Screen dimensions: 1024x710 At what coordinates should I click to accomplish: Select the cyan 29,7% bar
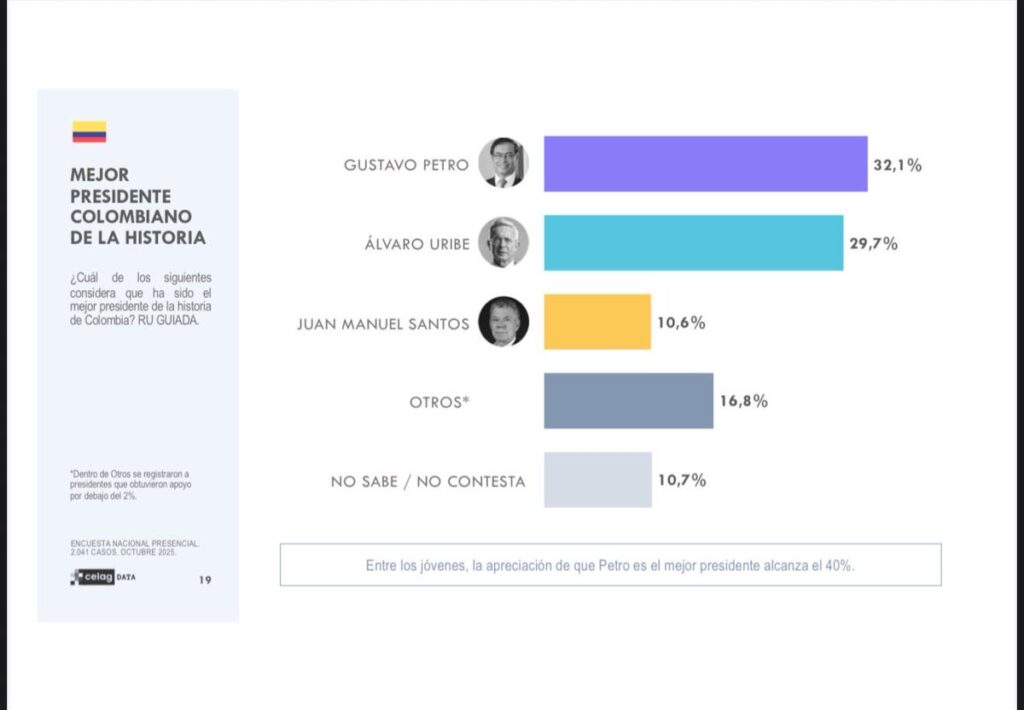[x=693, y=243]
